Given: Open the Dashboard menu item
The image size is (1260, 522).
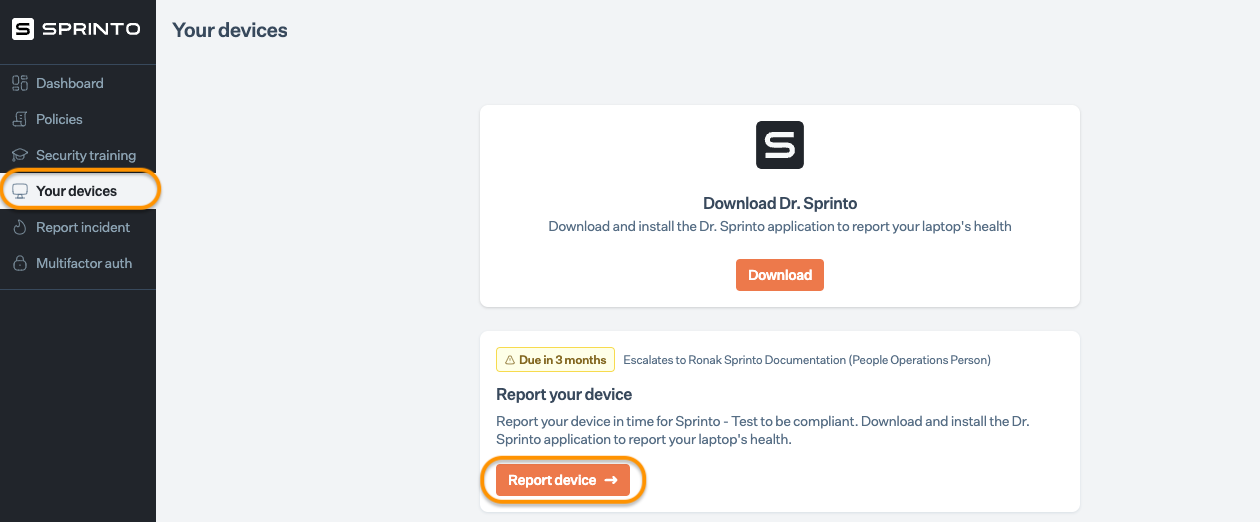Looking at the screenshot, I should (78, 83).
